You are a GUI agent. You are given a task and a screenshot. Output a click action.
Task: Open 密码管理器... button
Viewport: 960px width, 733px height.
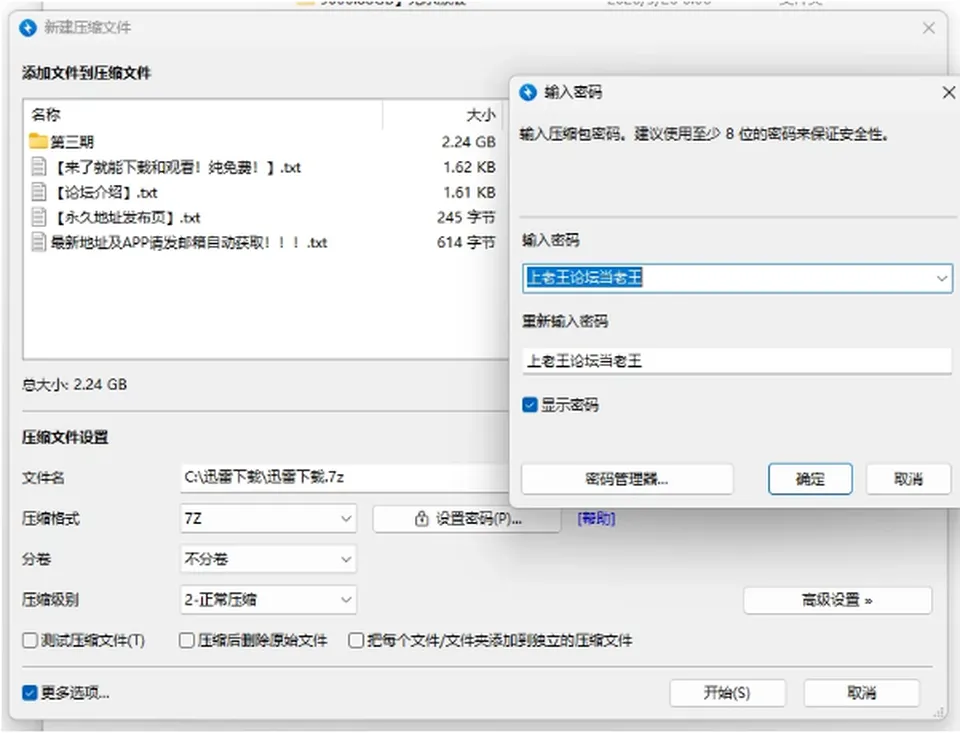627,479
